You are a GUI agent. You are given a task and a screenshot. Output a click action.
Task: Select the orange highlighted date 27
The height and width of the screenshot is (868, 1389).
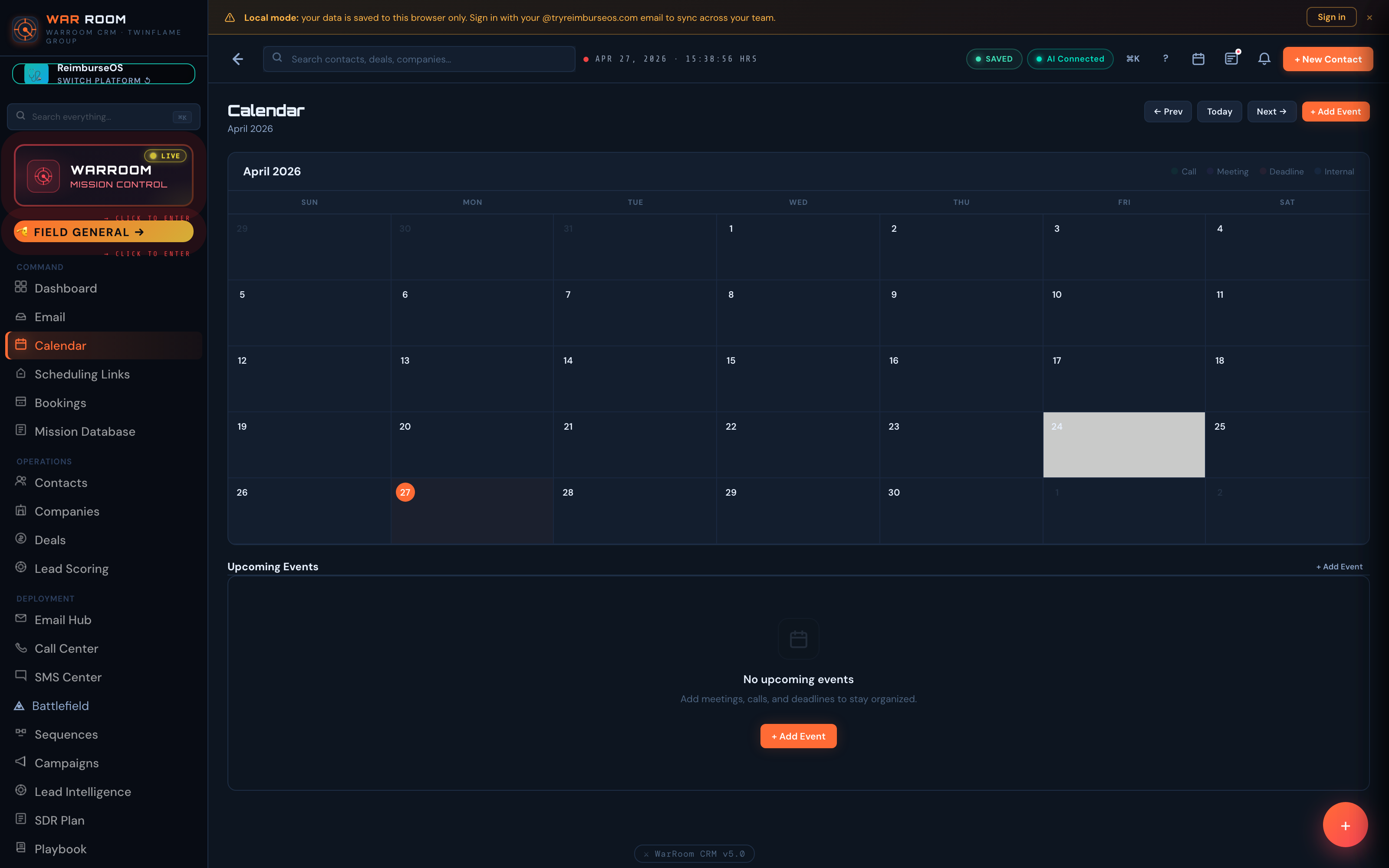click(405, 491)
